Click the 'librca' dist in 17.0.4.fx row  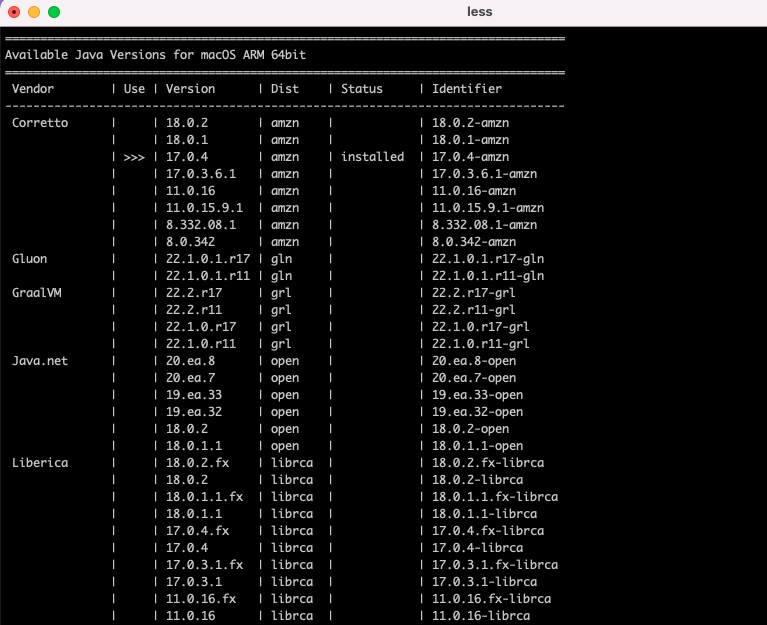292,531
